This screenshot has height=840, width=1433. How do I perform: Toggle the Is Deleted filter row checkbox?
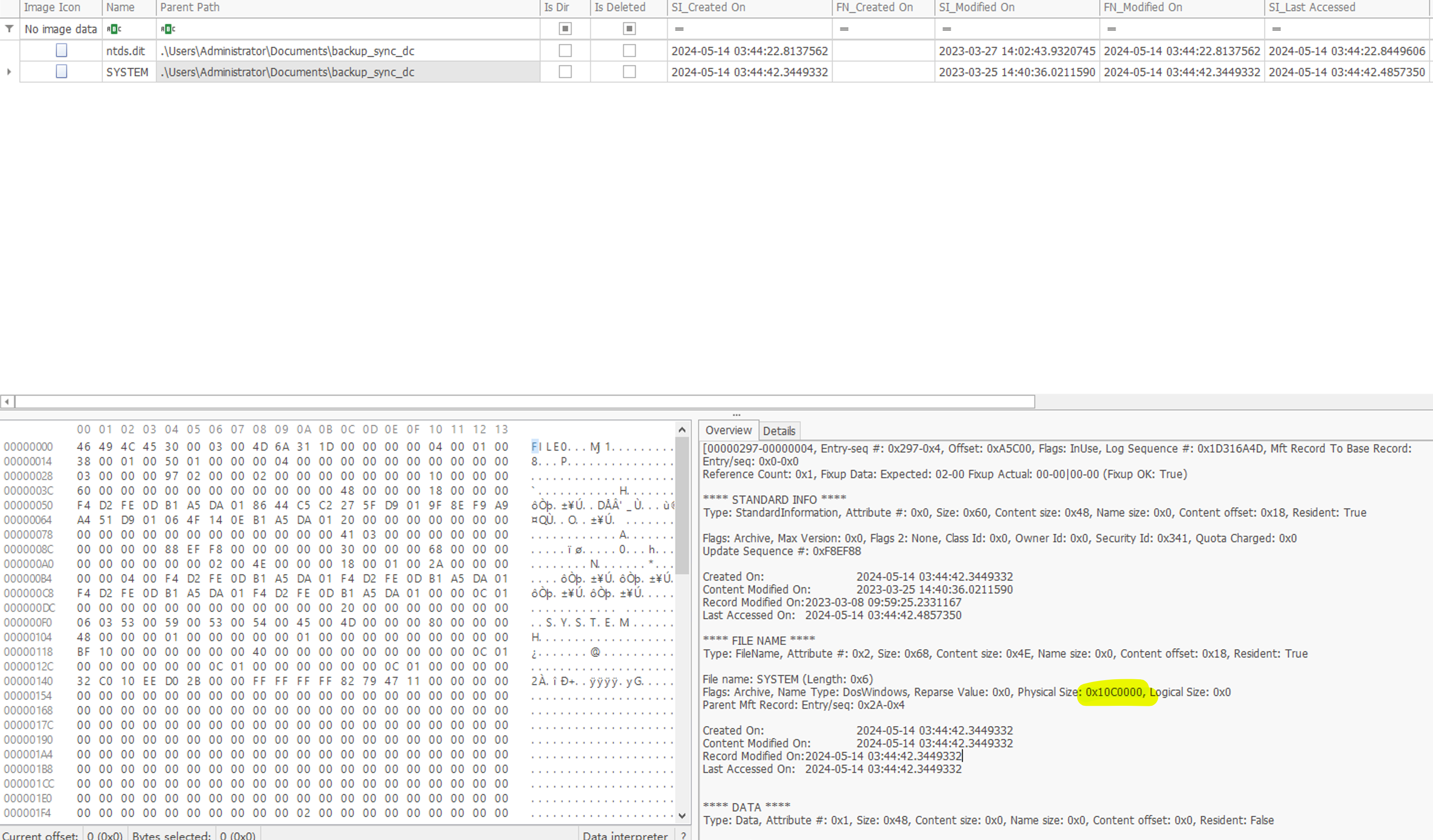click(x=629, y=29)
